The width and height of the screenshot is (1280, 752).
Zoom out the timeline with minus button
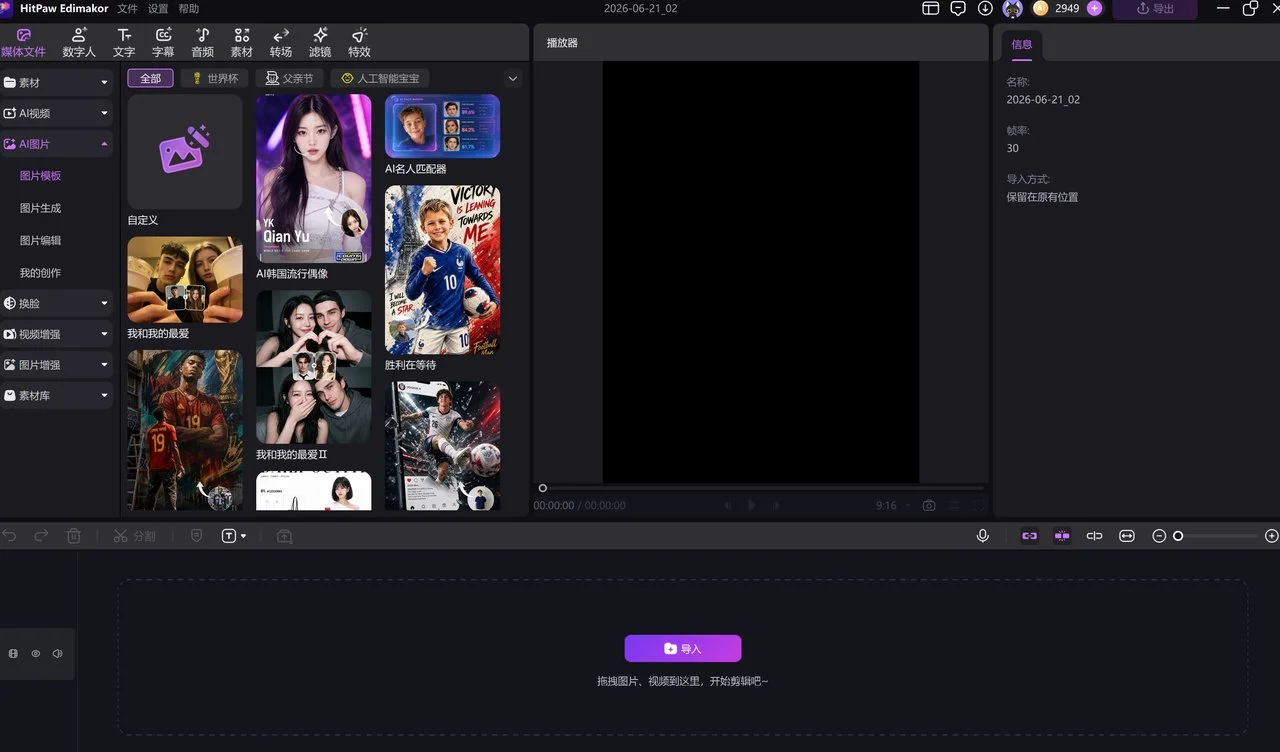[x=1159, y=536]
